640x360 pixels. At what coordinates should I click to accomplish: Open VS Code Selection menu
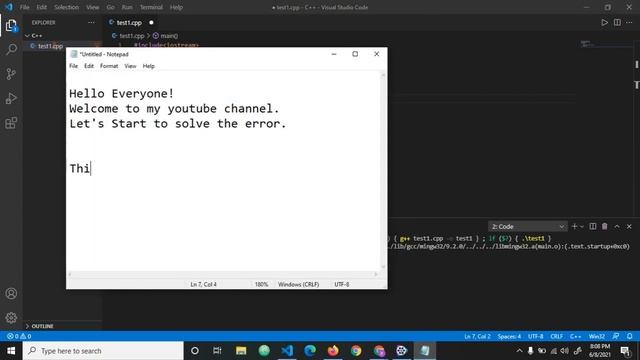[66, 7]
